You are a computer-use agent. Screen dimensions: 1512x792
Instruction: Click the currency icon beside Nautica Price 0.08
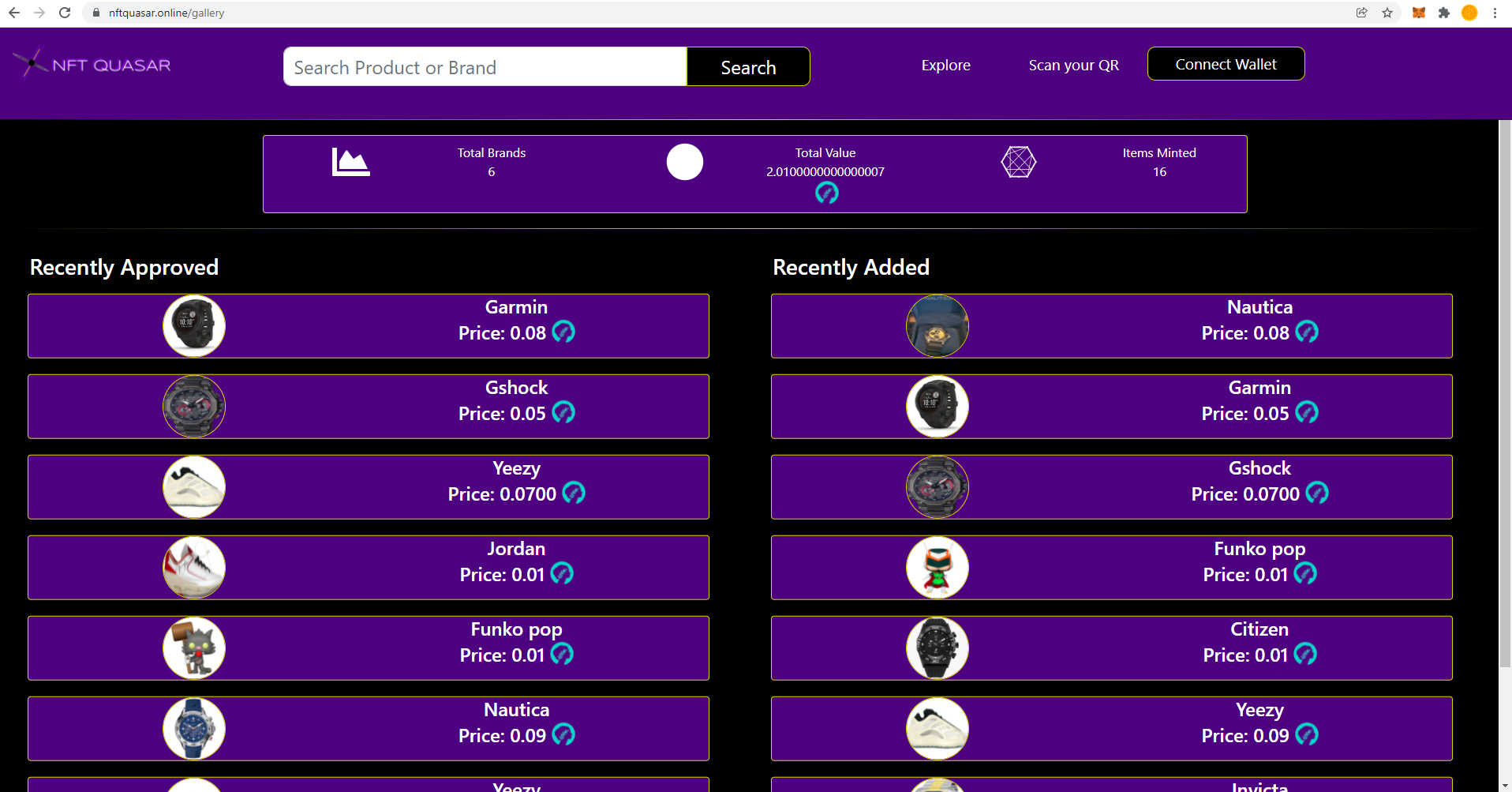click(x=1307, y=332)
